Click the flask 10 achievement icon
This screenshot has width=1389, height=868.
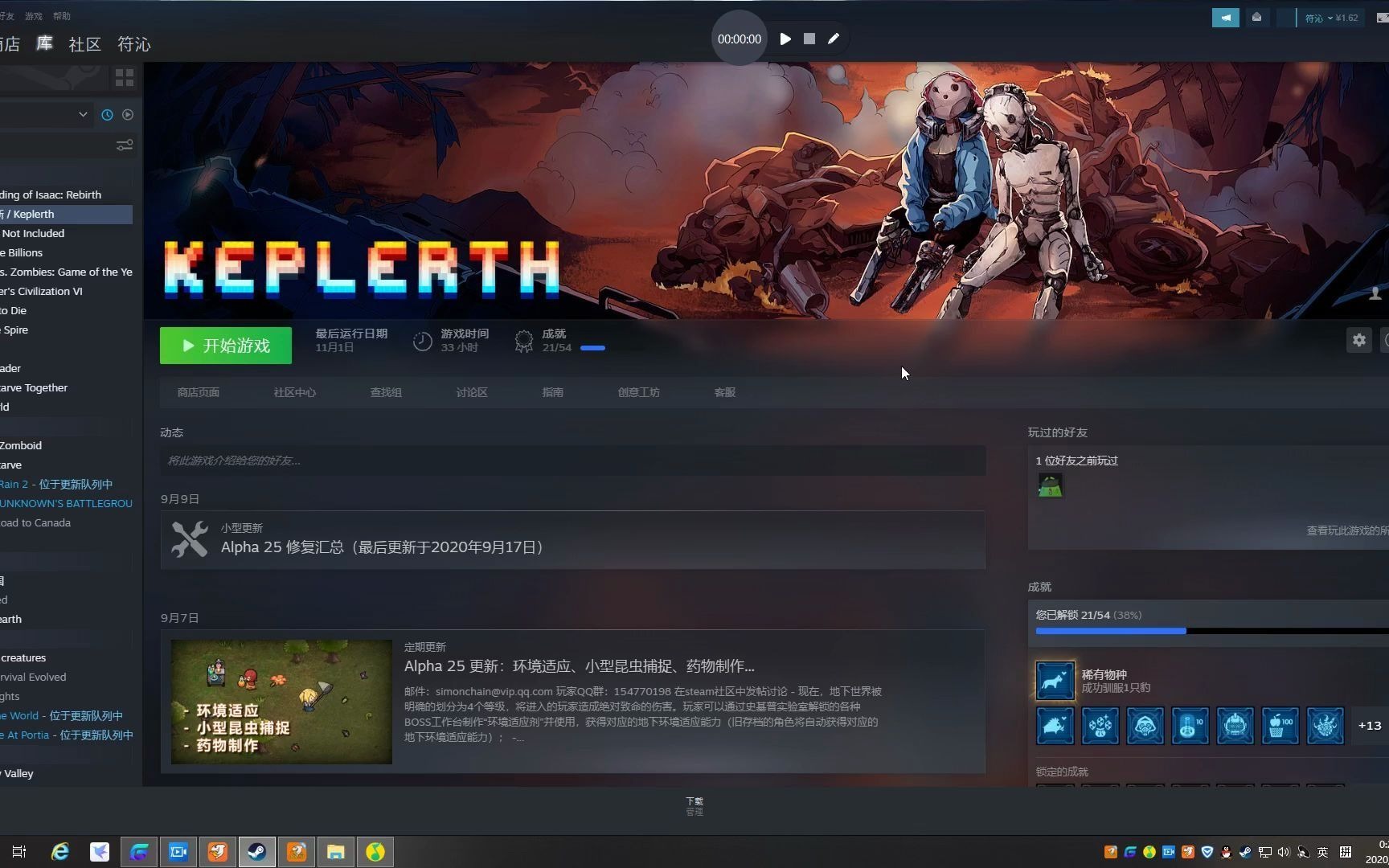1190,726
